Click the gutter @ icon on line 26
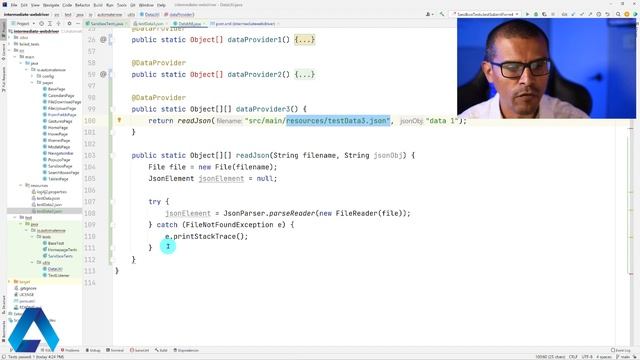Screen dimensions: 640x360 tap(103, 40)
